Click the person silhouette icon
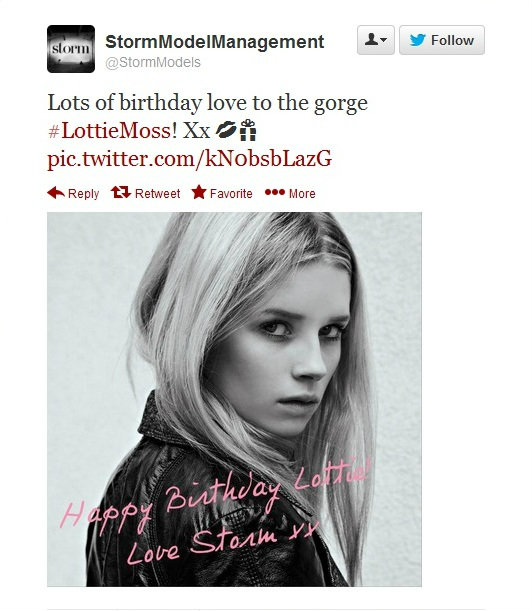 [x=372, y=39]
